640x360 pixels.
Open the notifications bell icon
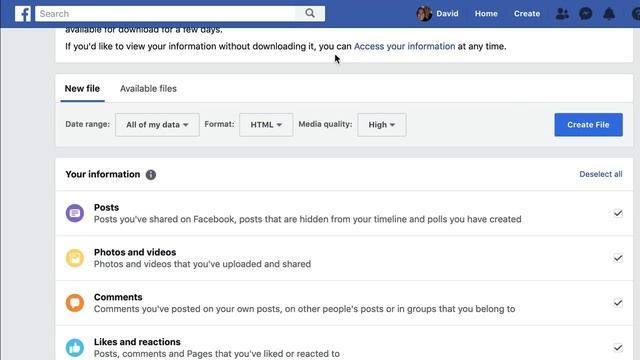tap(609, 14)
